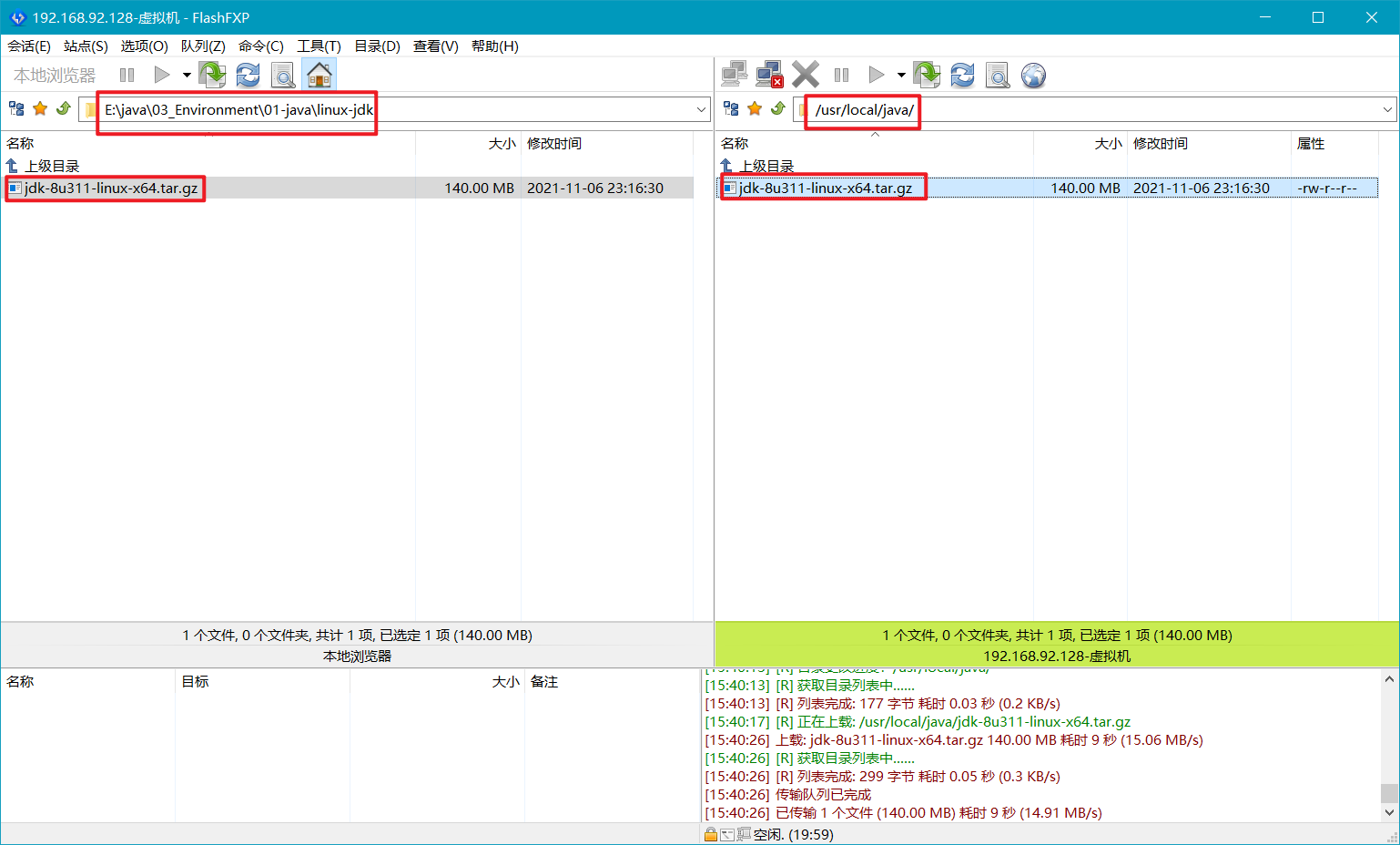
Task: Open the home directory in local browser
Action: coord(319,75)
